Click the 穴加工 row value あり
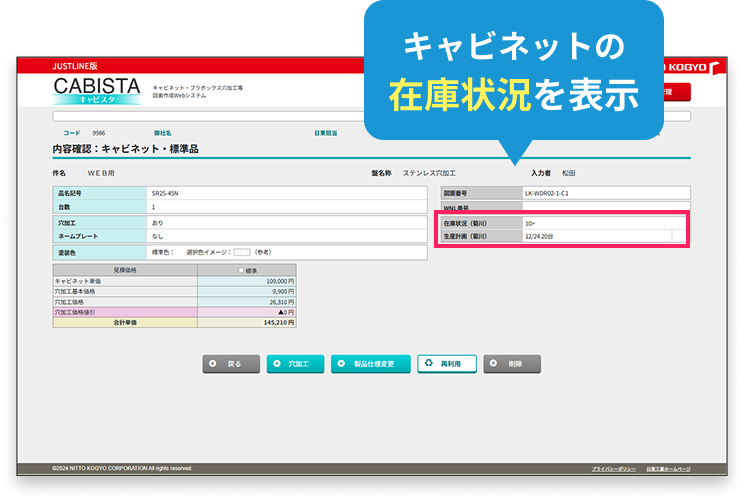This screenshot has width=744, height=500. (x=158, y=223)
